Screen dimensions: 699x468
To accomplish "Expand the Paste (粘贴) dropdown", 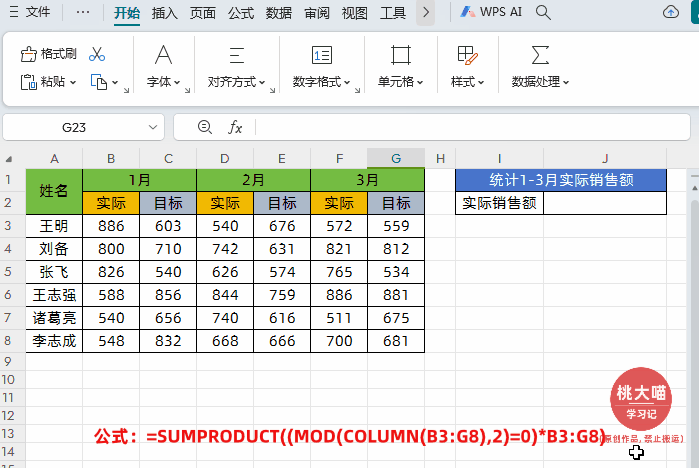I will pyautogui.click(x=72, y=82).
